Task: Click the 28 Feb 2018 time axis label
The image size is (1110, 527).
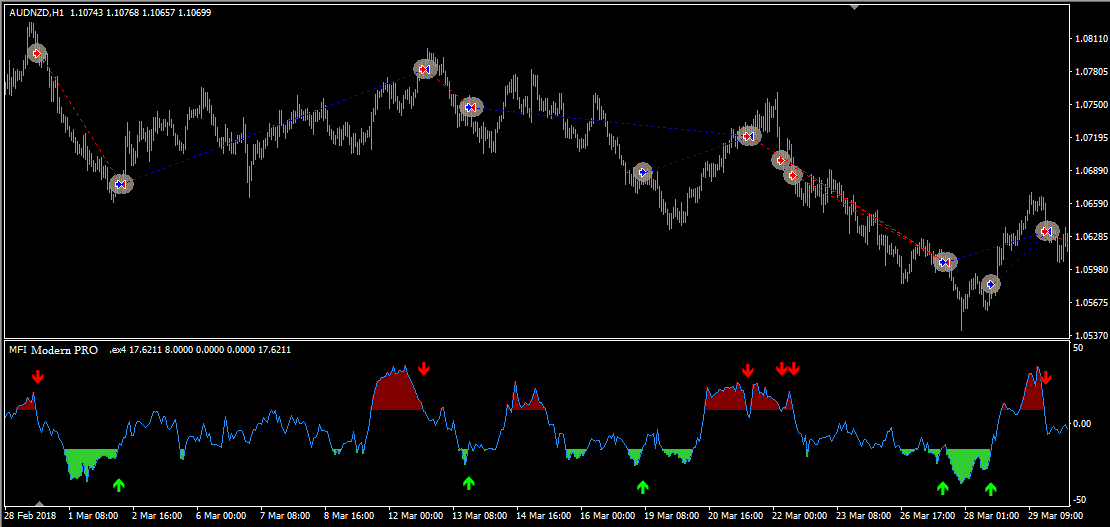Action: [x=30, y=516]
